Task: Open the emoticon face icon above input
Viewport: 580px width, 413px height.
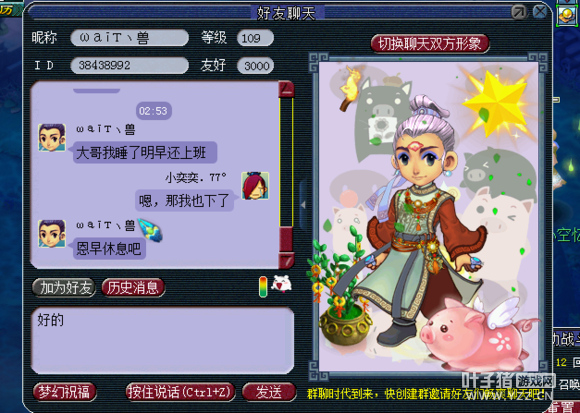Action: [x=281, y=284]
